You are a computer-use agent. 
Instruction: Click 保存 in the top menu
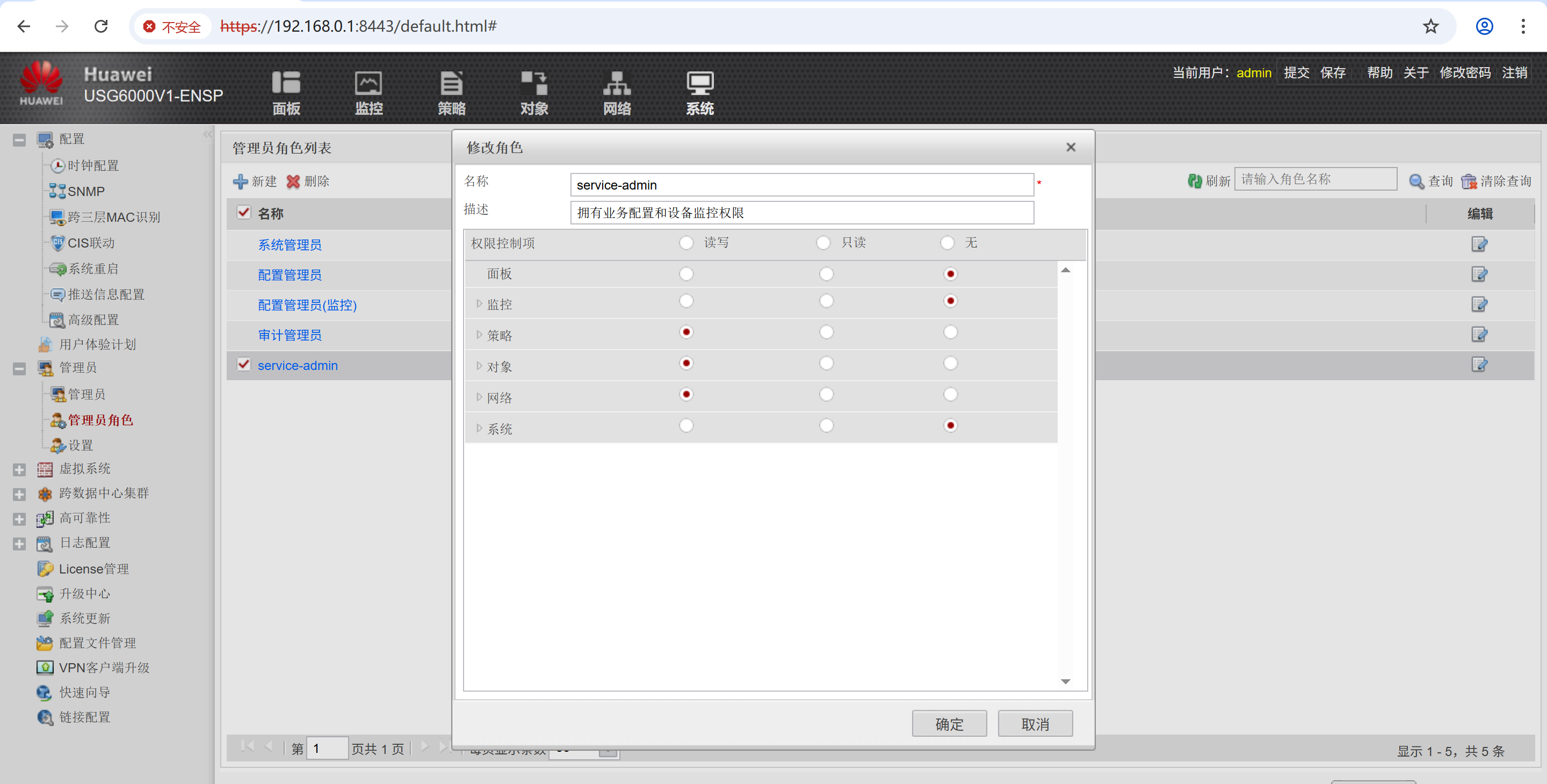(1332, 72)
